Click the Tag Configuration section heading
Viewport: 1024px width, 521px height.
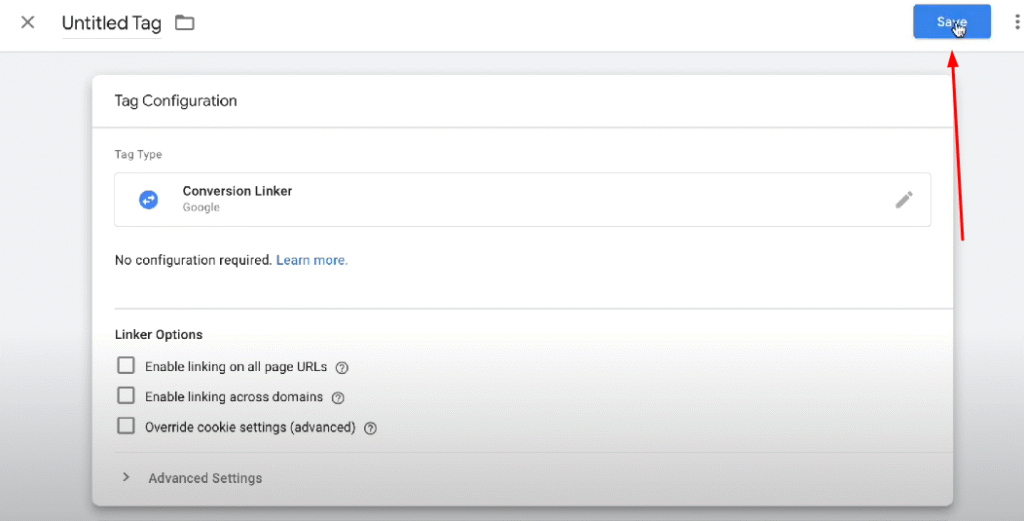click(176, 101)
